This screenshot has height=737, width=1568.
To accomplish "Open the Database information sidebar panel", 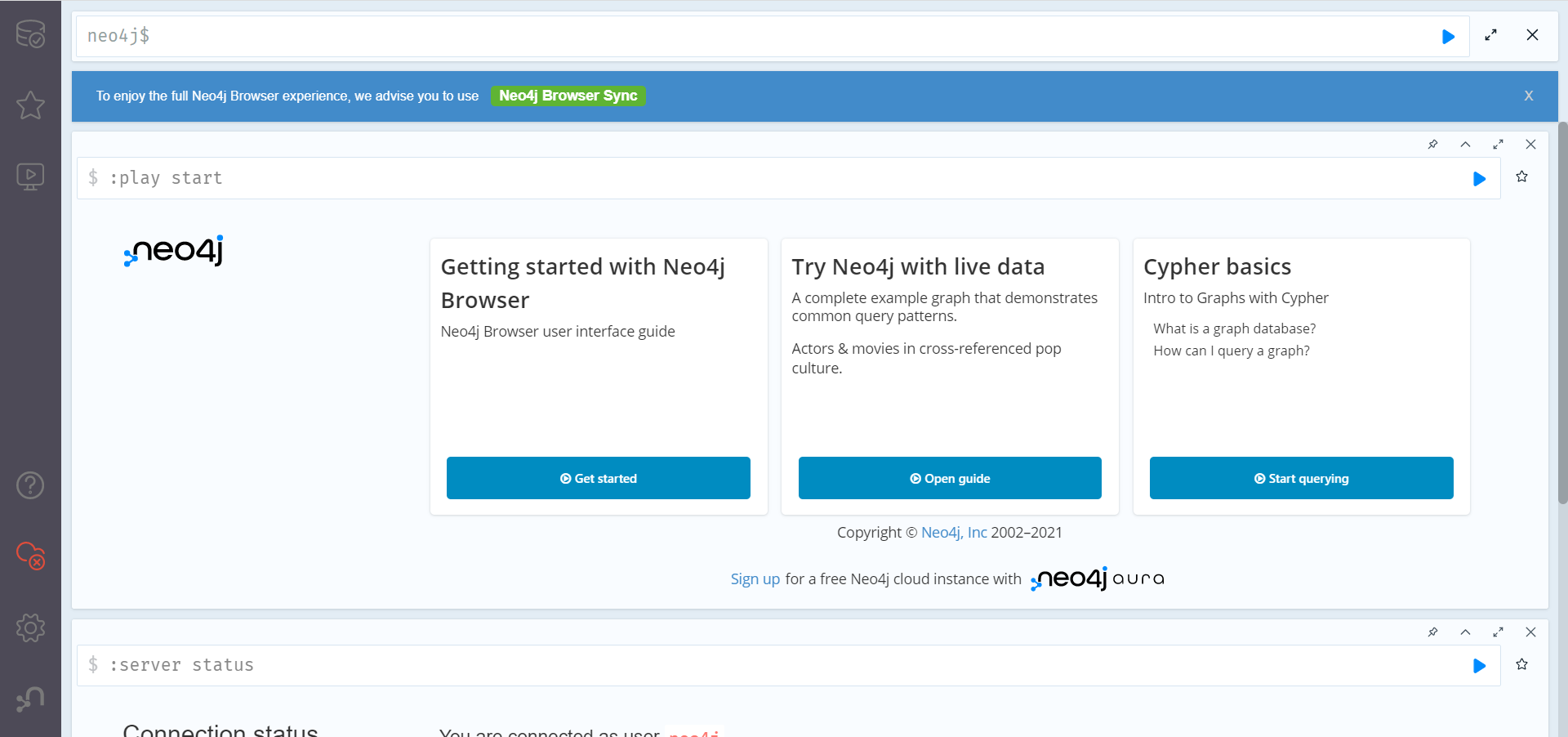I will [x=31, y=33].
